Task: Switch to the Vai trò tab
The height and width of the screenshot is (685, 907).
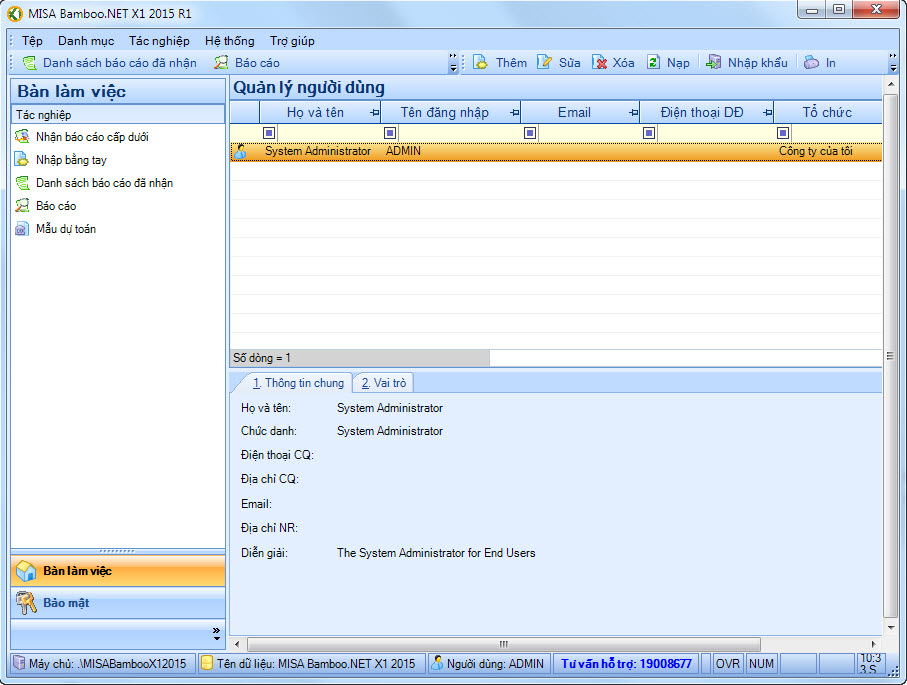Action: coord(384,383)
